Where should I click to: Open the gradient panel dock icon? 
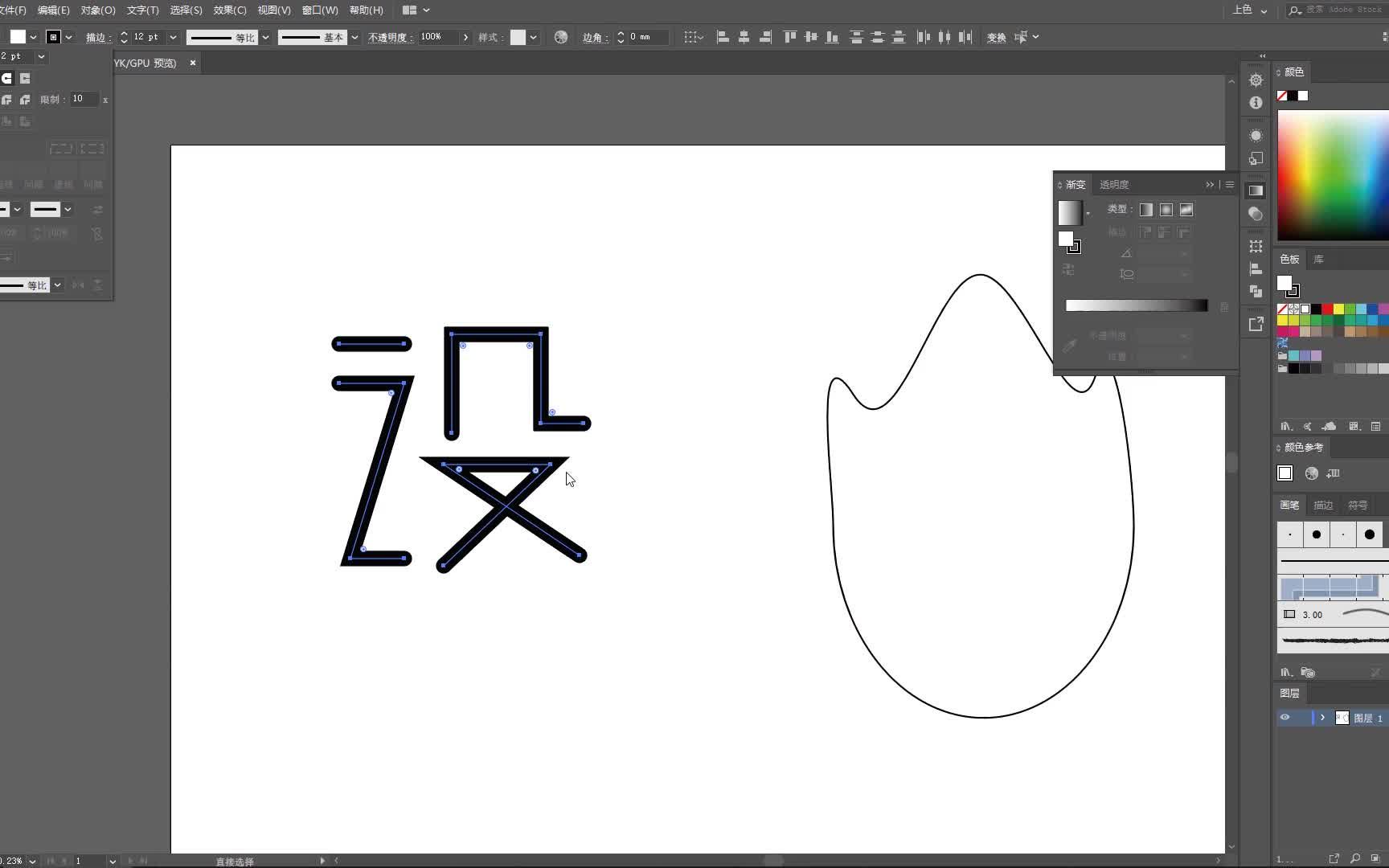coord(1256,190)
